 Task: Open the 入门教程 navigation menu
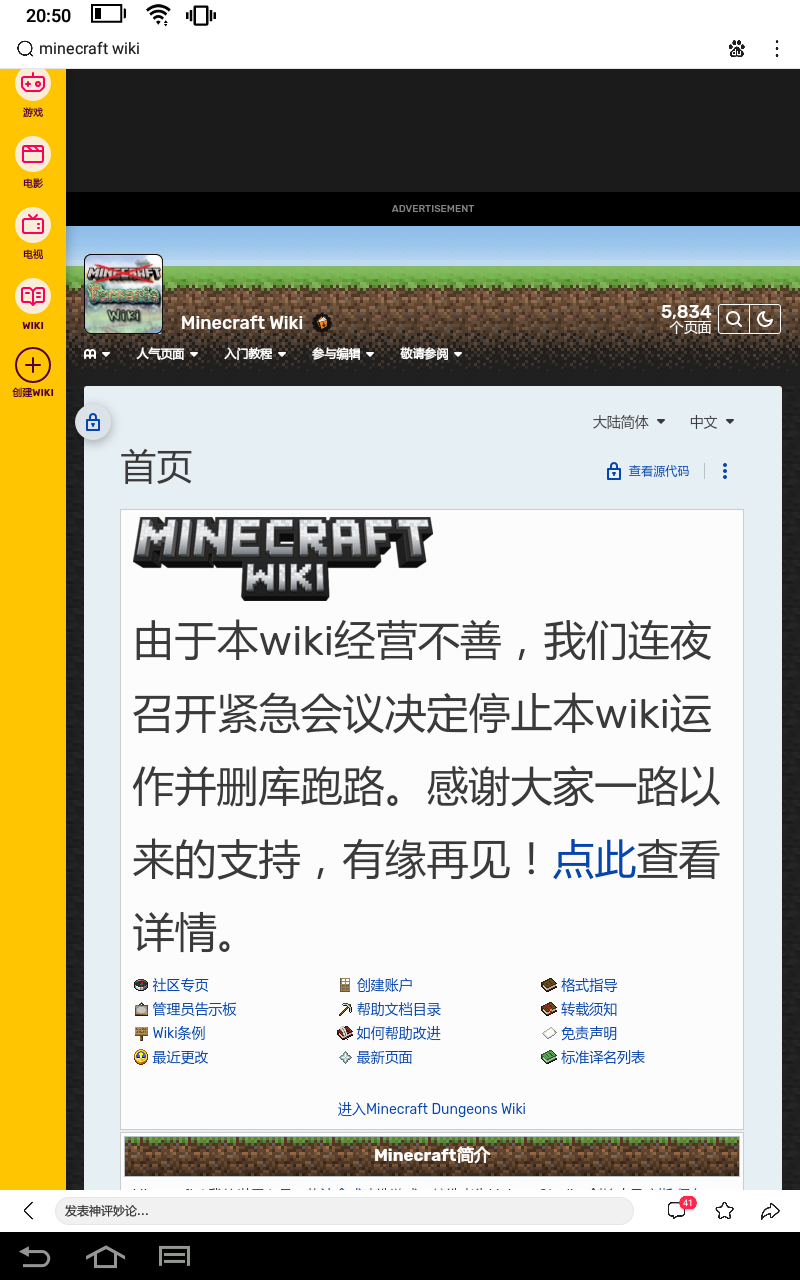tap(255, 354)
